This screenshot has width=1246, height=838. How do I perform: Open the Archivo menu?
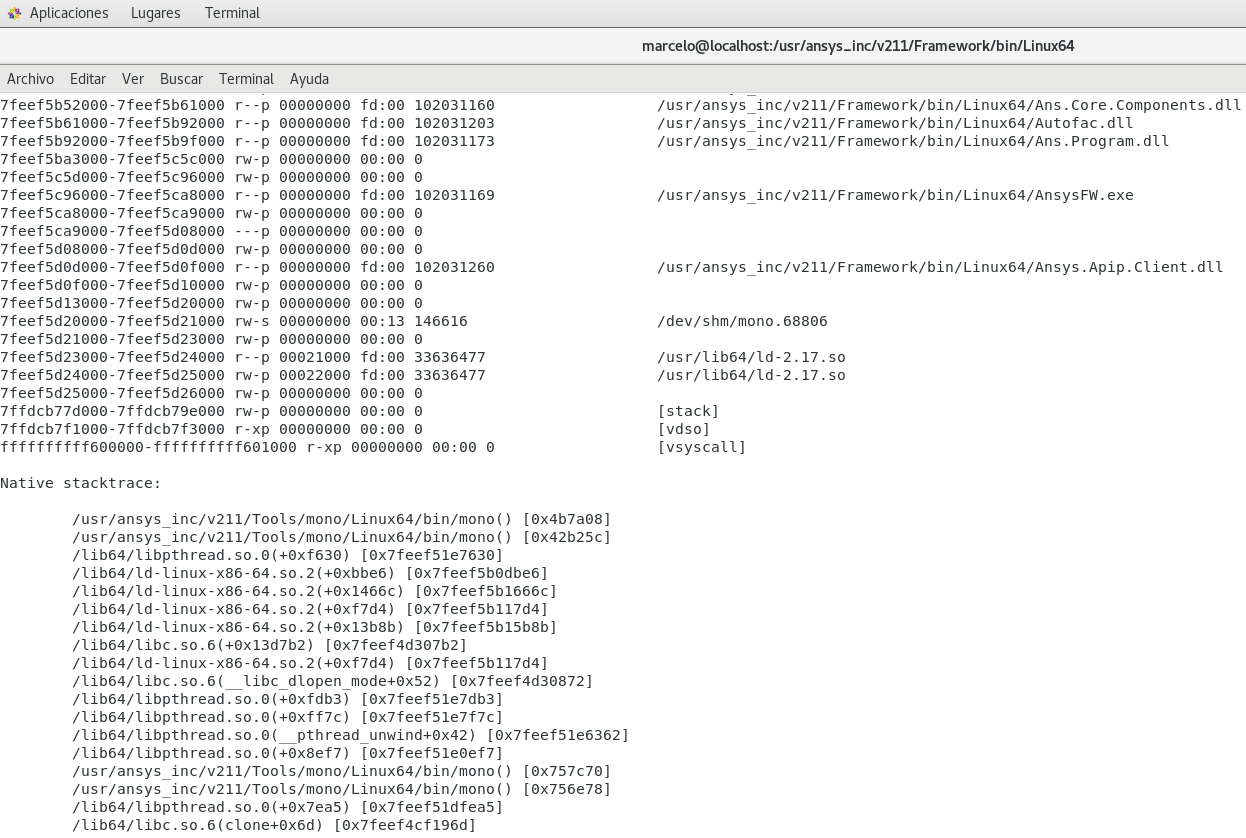point(31,79)
